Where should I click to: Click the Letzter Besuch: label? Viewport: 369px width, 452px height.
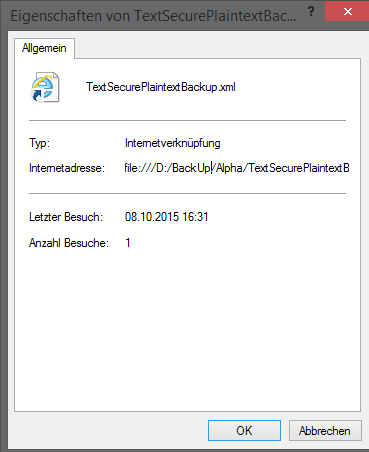(x=66, y=217)
